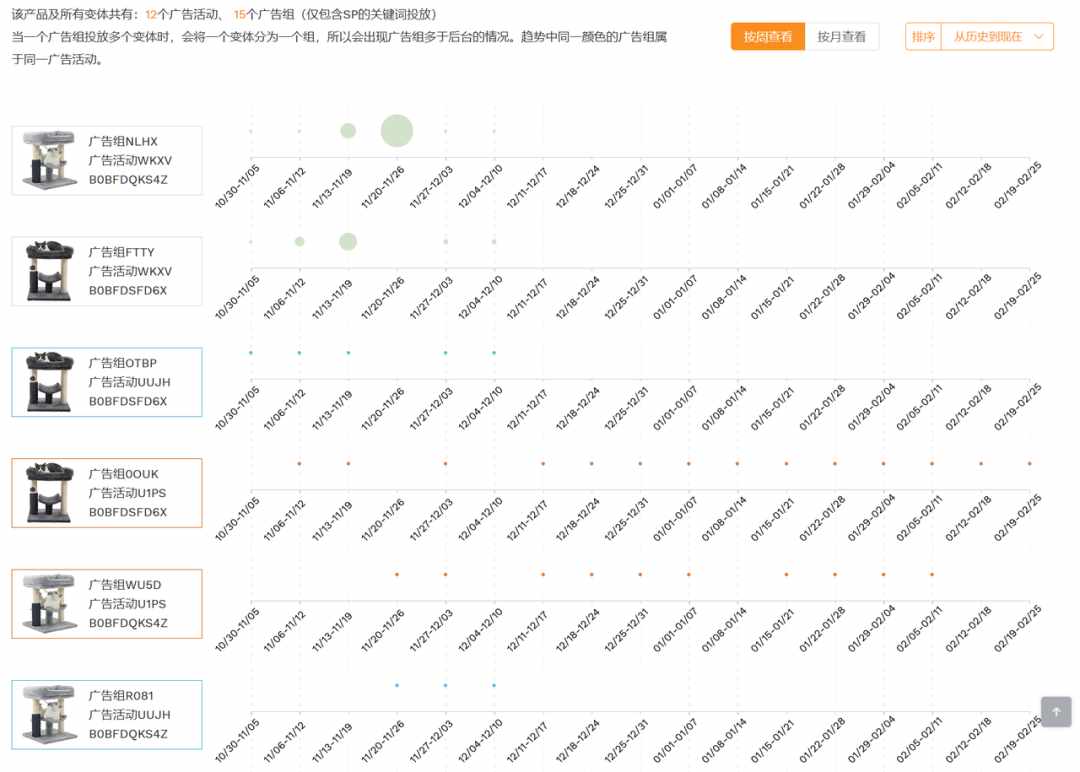This screenshot has height=772, width=1080.
Task: Select the 广告组WU5D ad group card
Action: click(107, 604)
